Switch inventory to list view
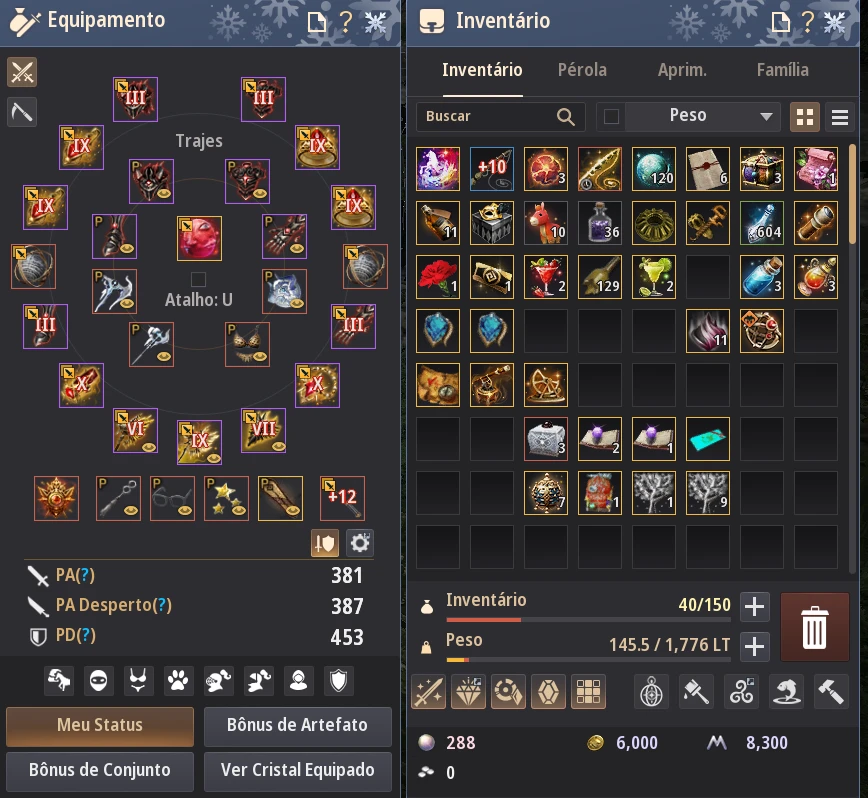The image size is (868, 798). coord(840,117)
